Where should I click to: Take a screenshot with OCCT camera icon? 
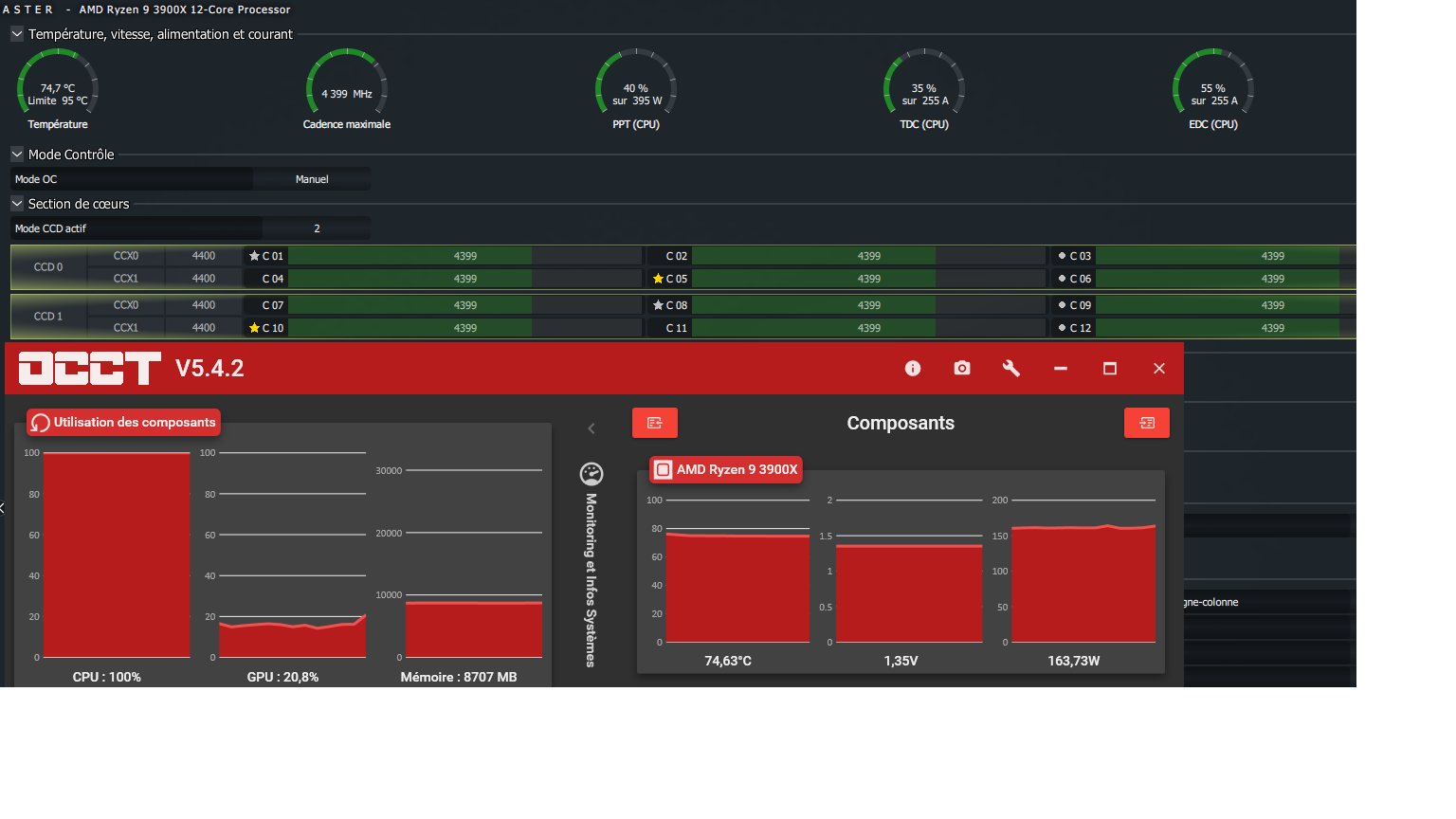[x=962, y=369]
